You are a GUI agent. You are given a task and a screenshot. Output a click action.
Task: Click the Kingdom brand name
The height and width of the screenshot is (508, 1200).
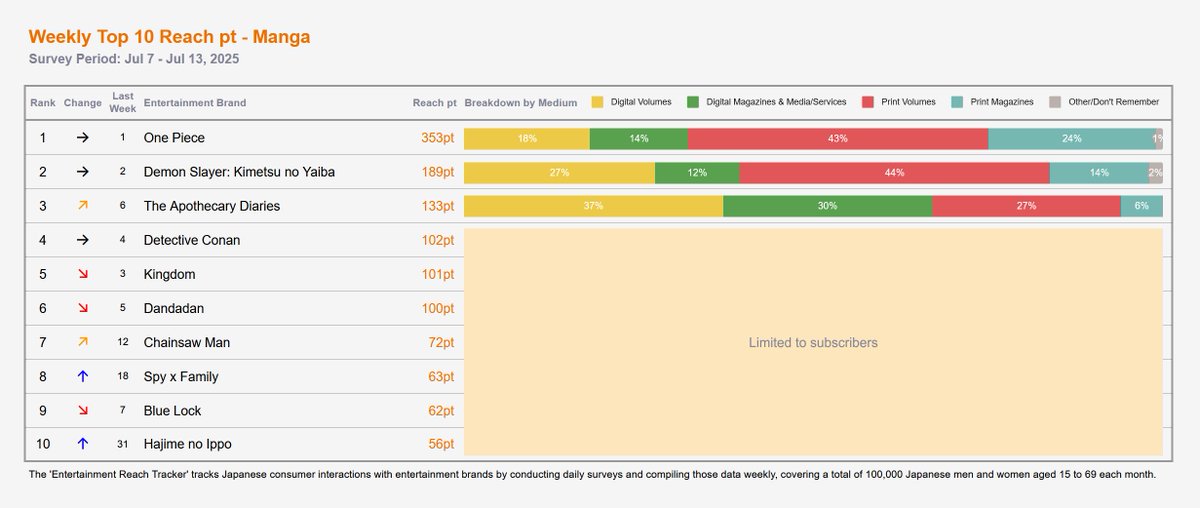pos(170,274)
